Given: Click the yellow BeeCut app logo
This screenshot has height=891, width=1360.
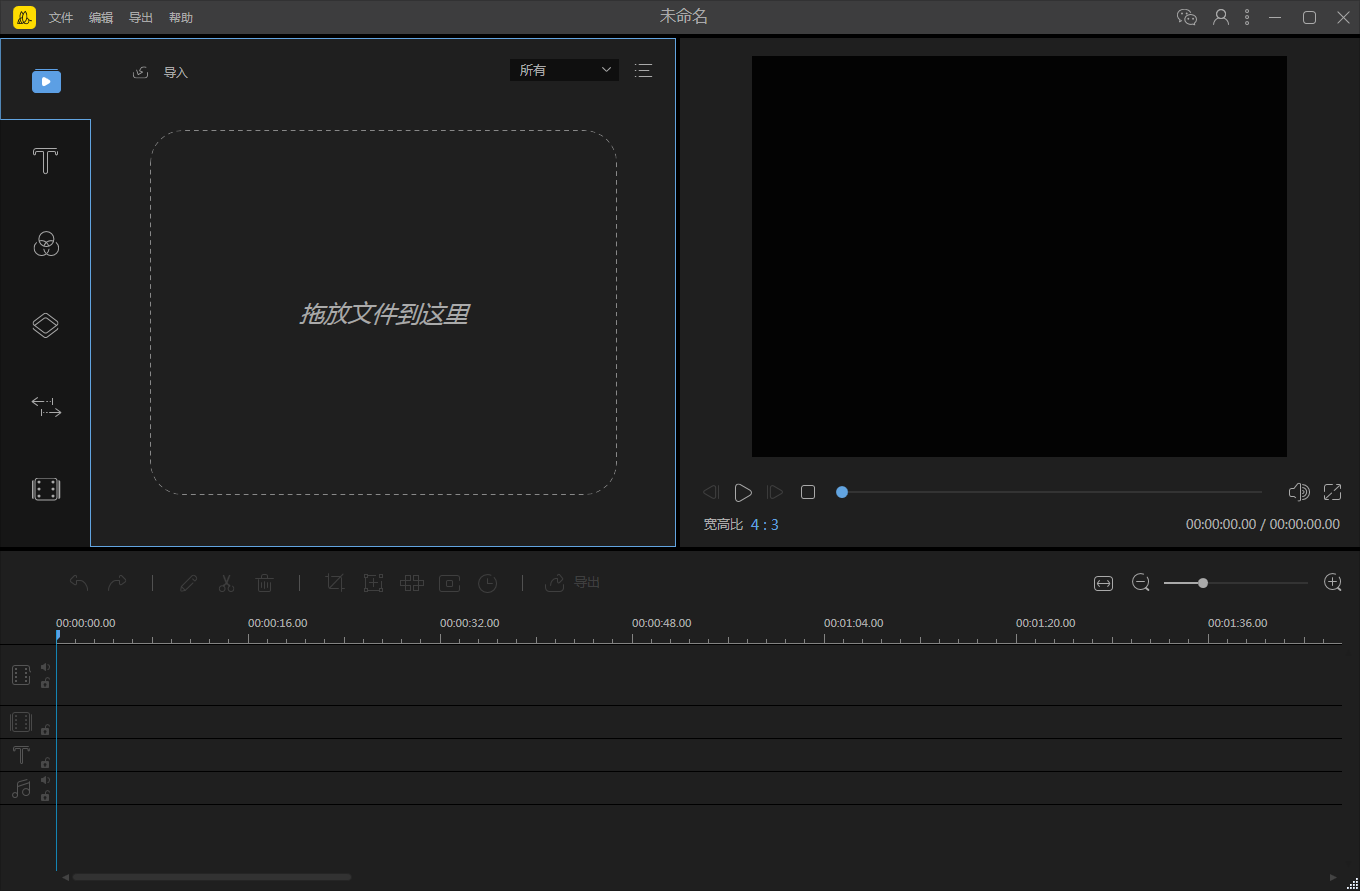Looking at the screenshot, I should (x=25, y=17).
